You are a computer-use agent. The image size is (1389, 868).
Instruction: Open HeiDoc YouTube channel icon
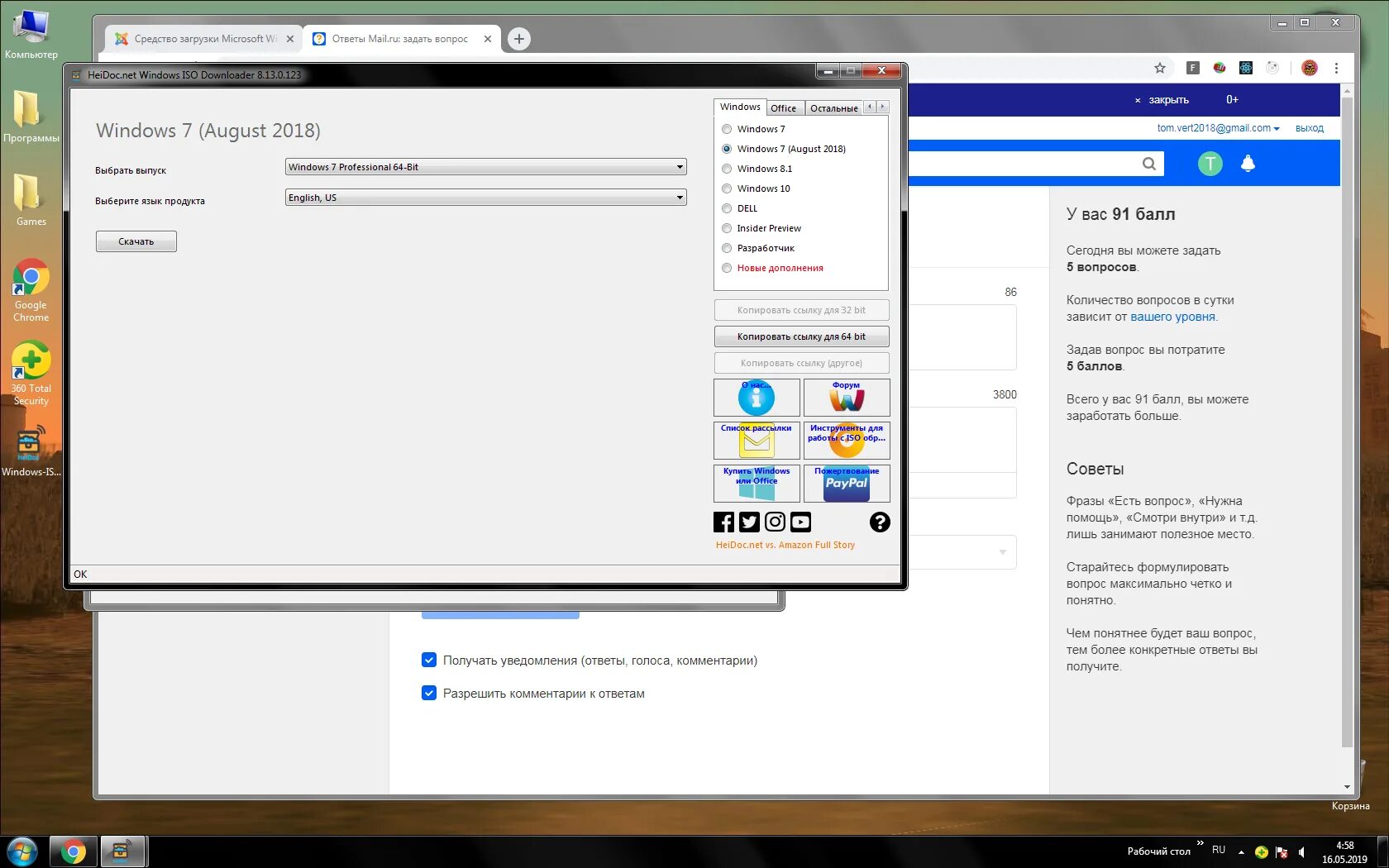(x=800, y=522)
